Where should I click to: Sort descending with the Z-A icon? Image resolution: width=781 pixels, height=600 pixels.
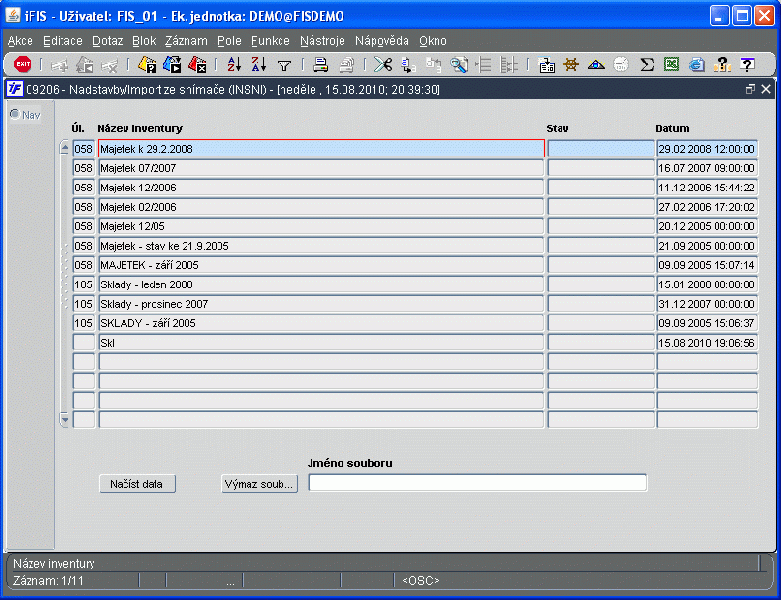[259, 65]
